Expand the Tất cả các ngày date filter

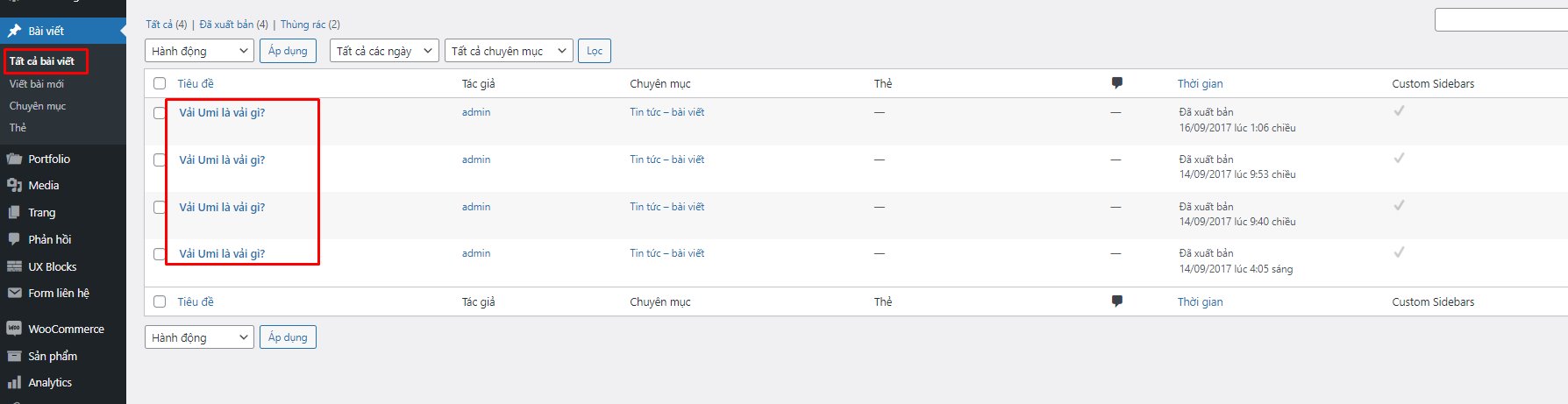point(384,51)
